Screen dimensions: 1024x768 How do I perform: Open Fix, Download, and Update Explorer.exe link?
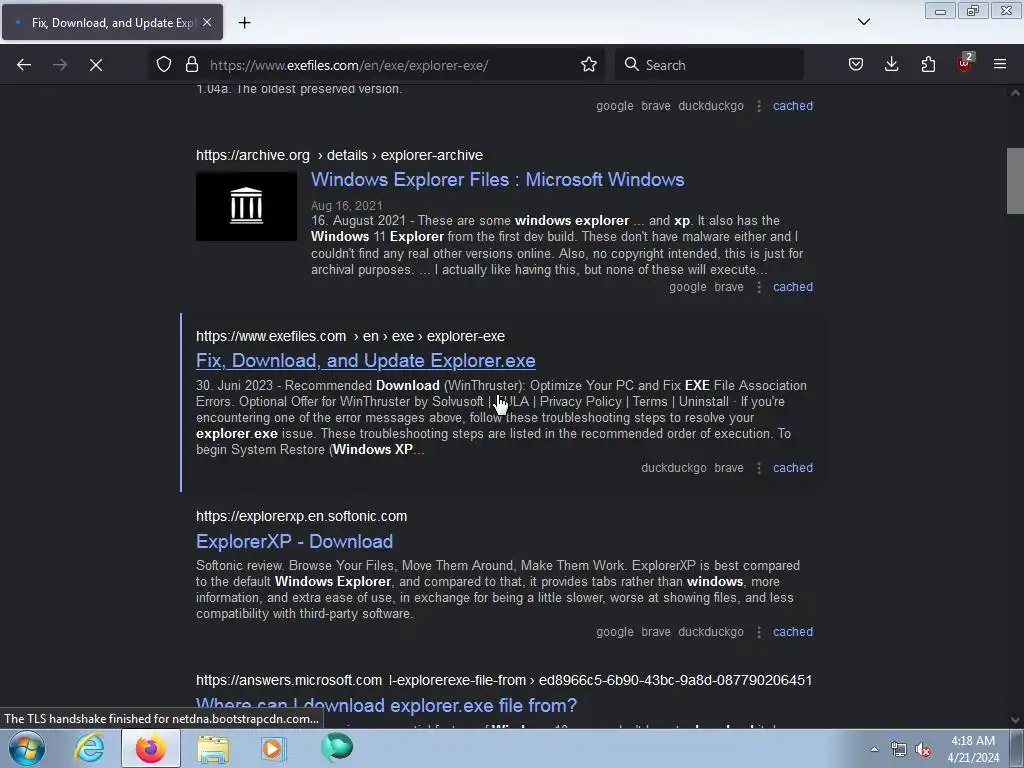[366, 360]
